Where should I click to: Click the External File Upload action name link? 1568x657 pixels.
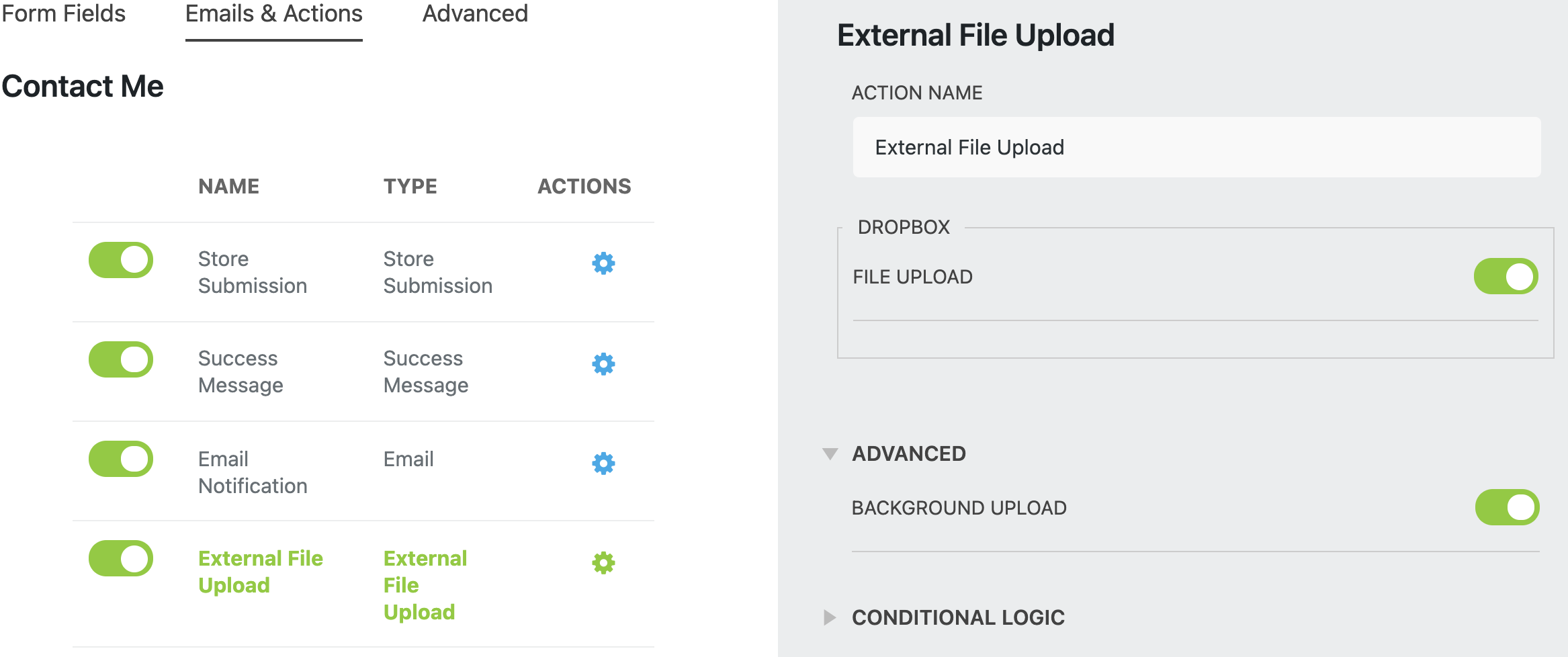point(261,571)
